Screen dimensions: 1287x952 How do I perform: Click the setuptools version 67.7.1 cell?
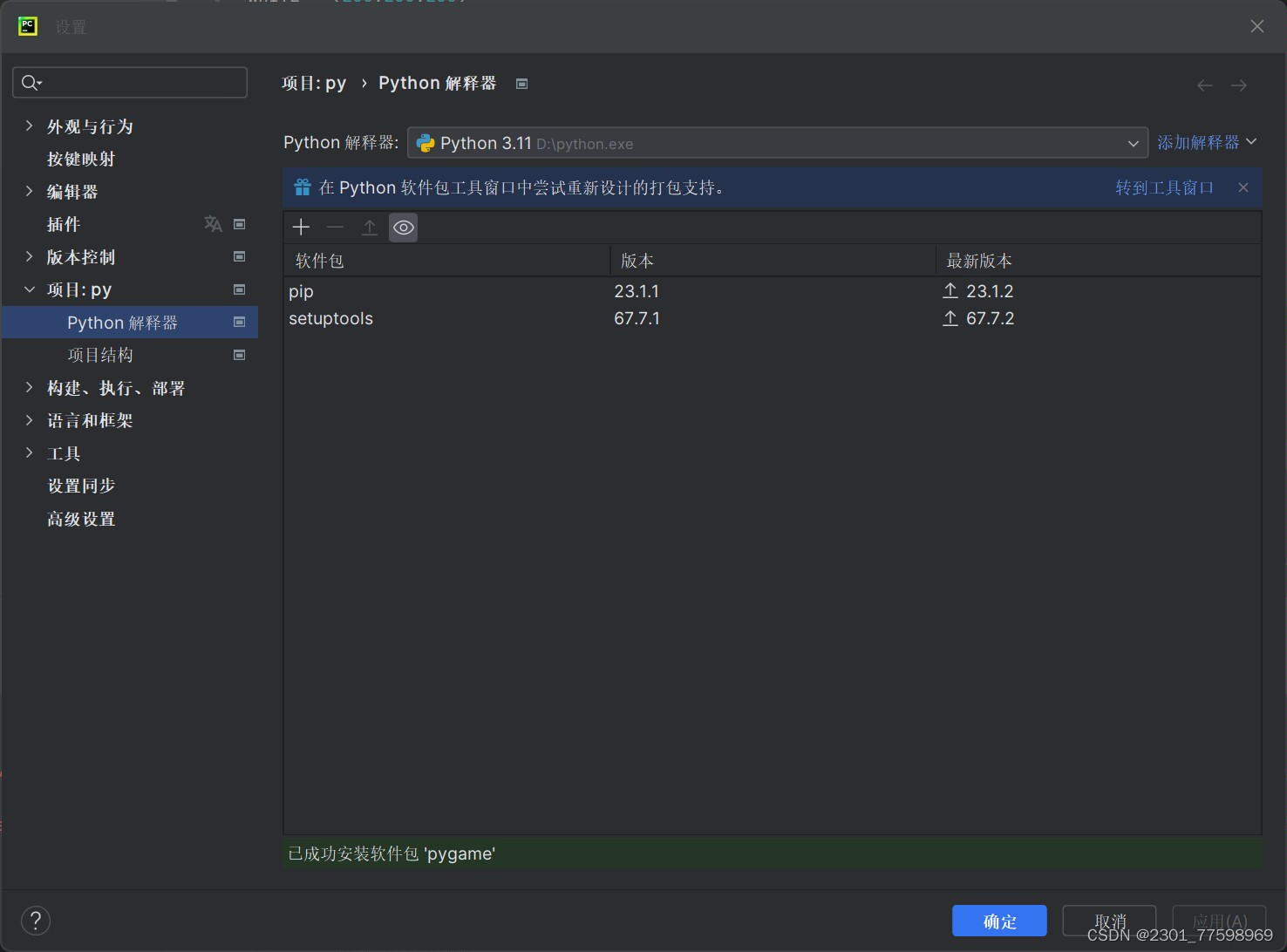point(637,318)
